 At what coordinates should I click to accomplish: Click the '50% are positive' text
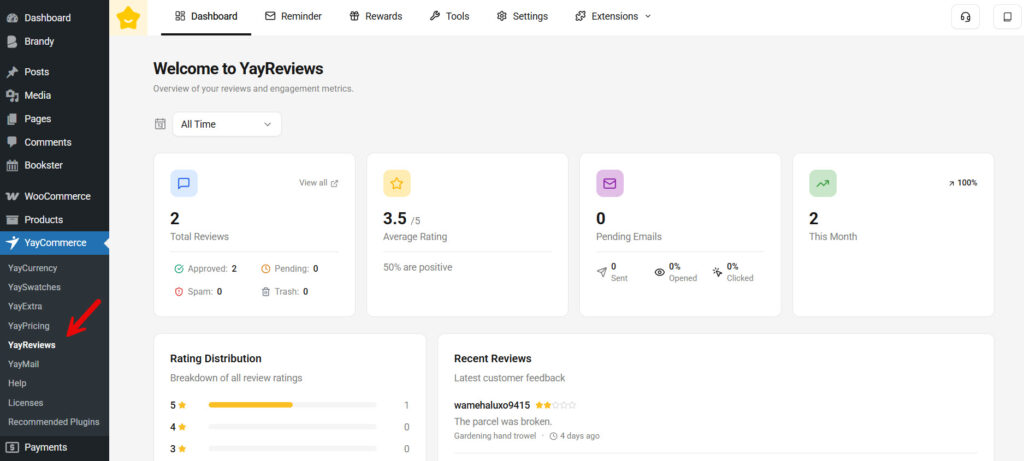point(417,267)
